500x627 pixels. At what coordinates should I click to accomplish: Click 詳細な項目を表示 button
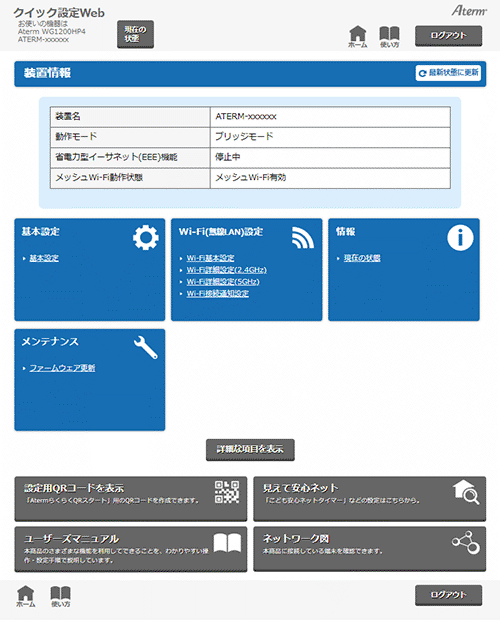(250, 450)
